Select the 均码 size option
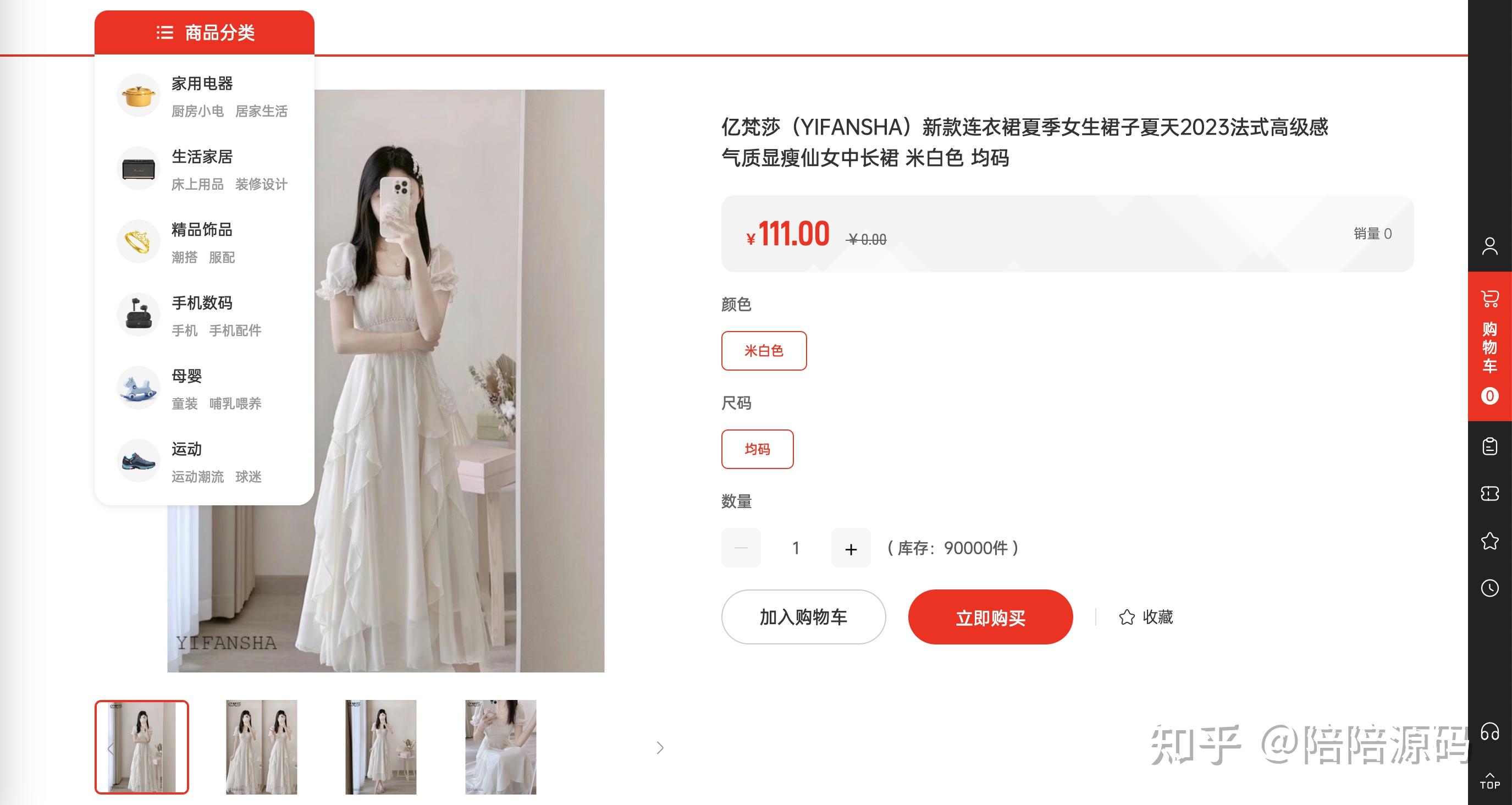 coord(757,449)
